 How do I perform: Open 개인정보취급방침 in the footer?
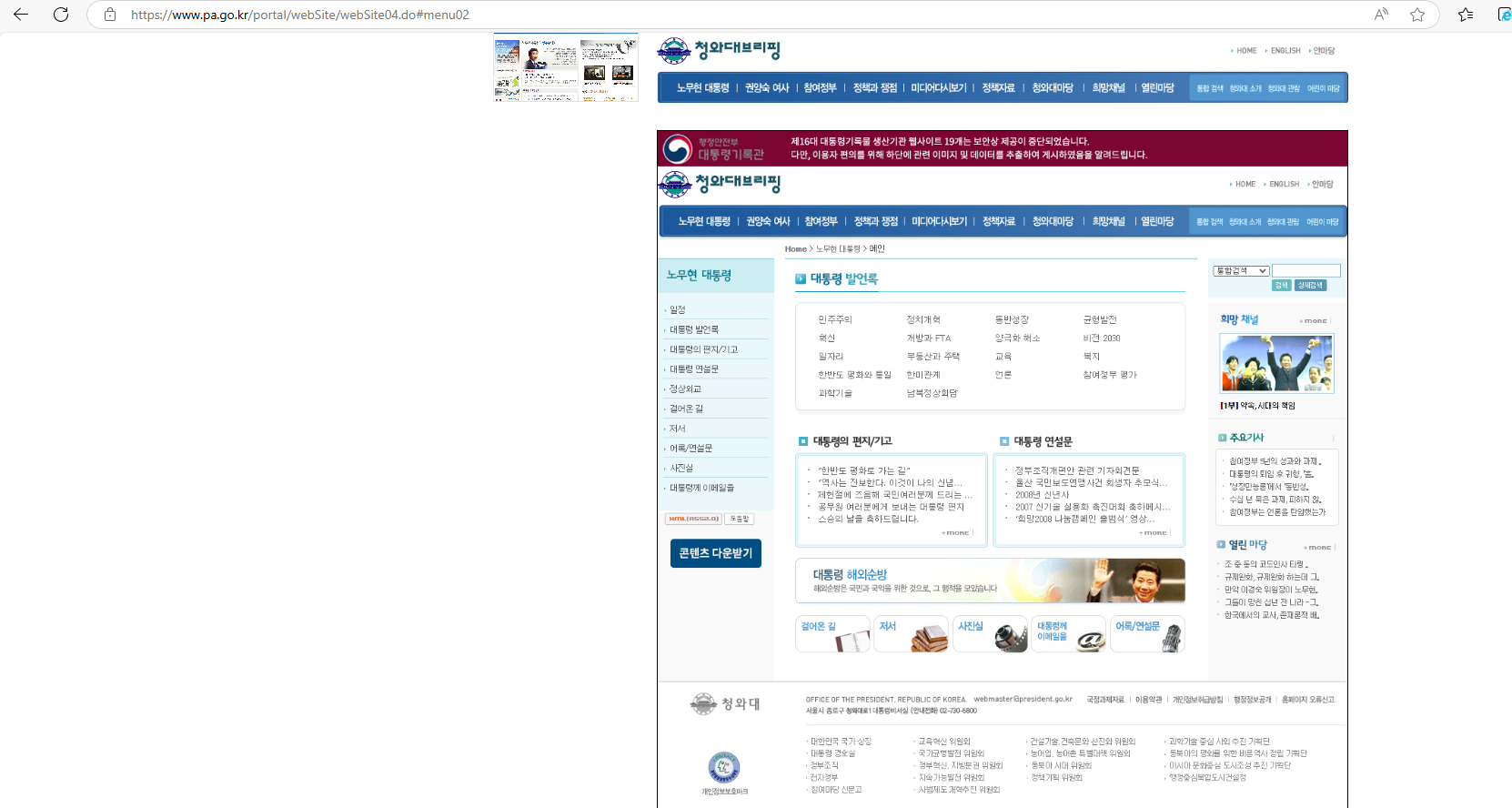tap(1198, 700)
